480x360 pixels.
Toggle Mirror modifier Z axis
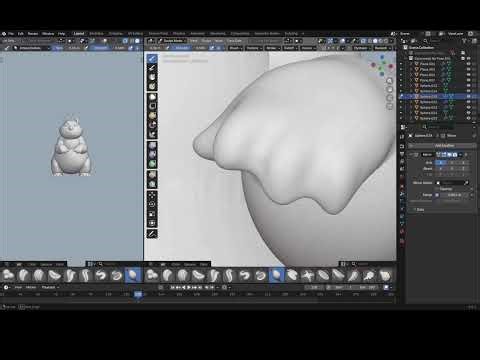click(463, 163)
